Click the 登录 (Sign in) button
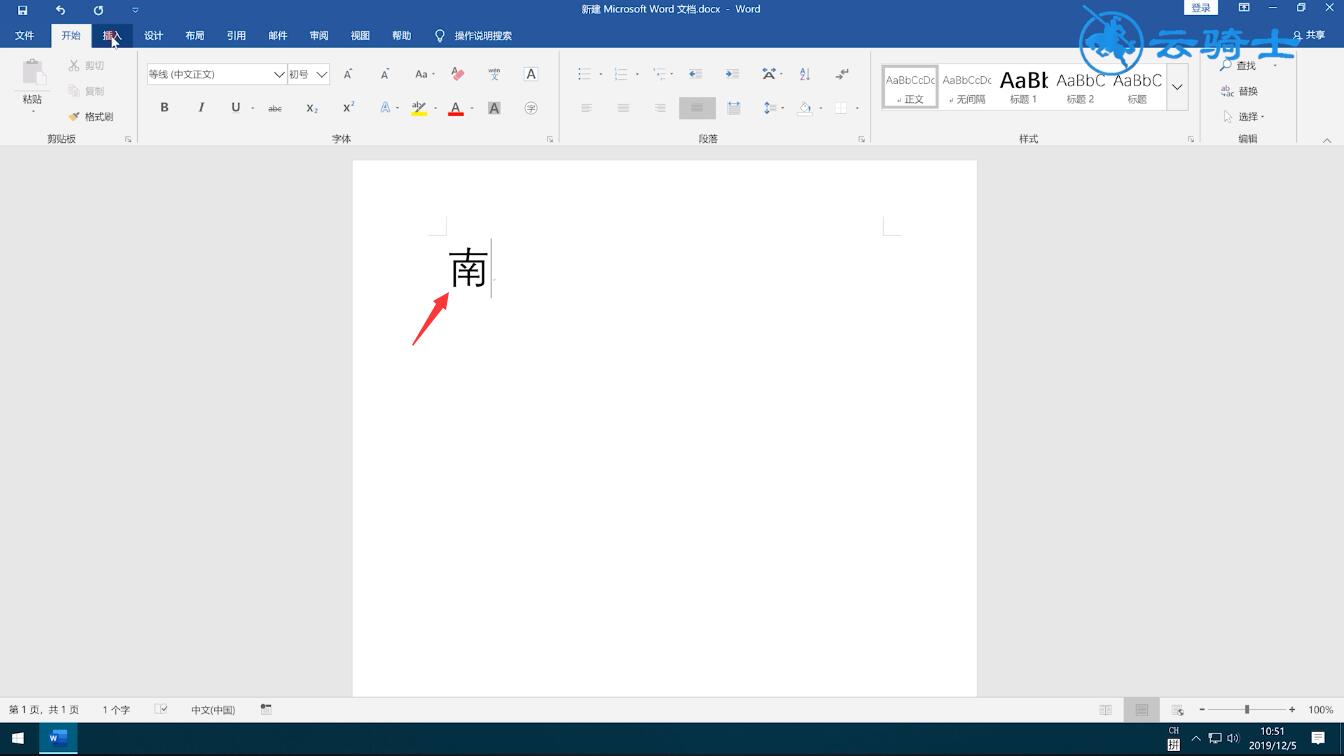This screenshot has width=1344, height=756. point(1201,8)
